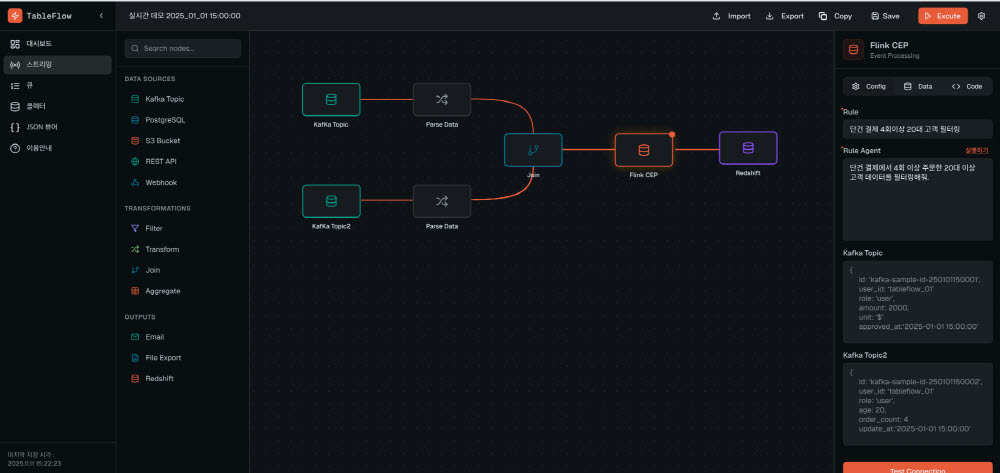Open the Code tab
The height and width of the screenshot is (473, 1000).
(x=966, y=87)
